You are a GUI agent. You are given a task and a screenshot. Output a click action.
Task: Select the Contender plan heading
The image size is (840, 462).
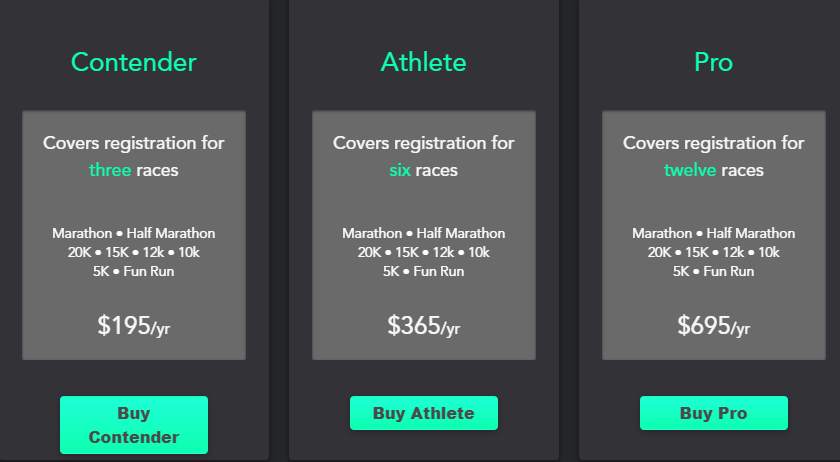click(134, 62)
